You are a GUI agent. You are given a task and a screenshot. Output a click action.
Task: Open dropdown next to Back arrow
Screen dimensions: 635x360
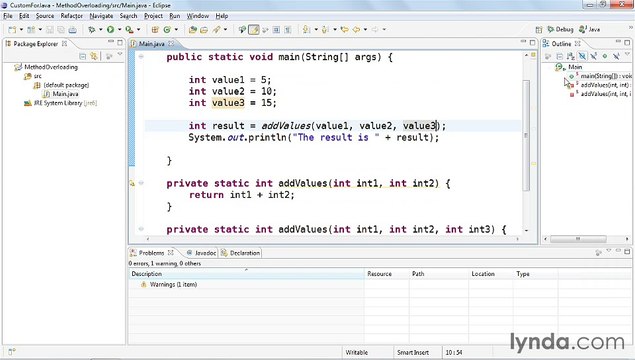pyautogui.click(x=365, y=30)
